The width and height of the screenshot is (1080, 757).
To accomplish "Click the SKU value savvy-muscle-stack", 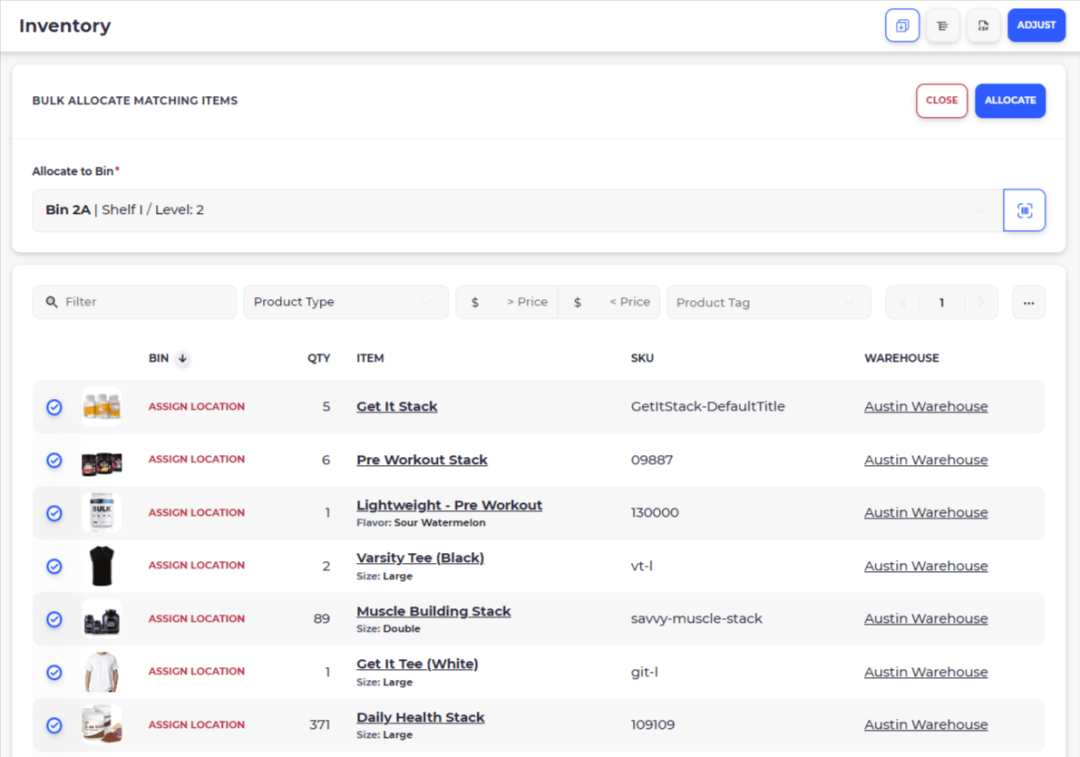I will click(x=696, y=619).
